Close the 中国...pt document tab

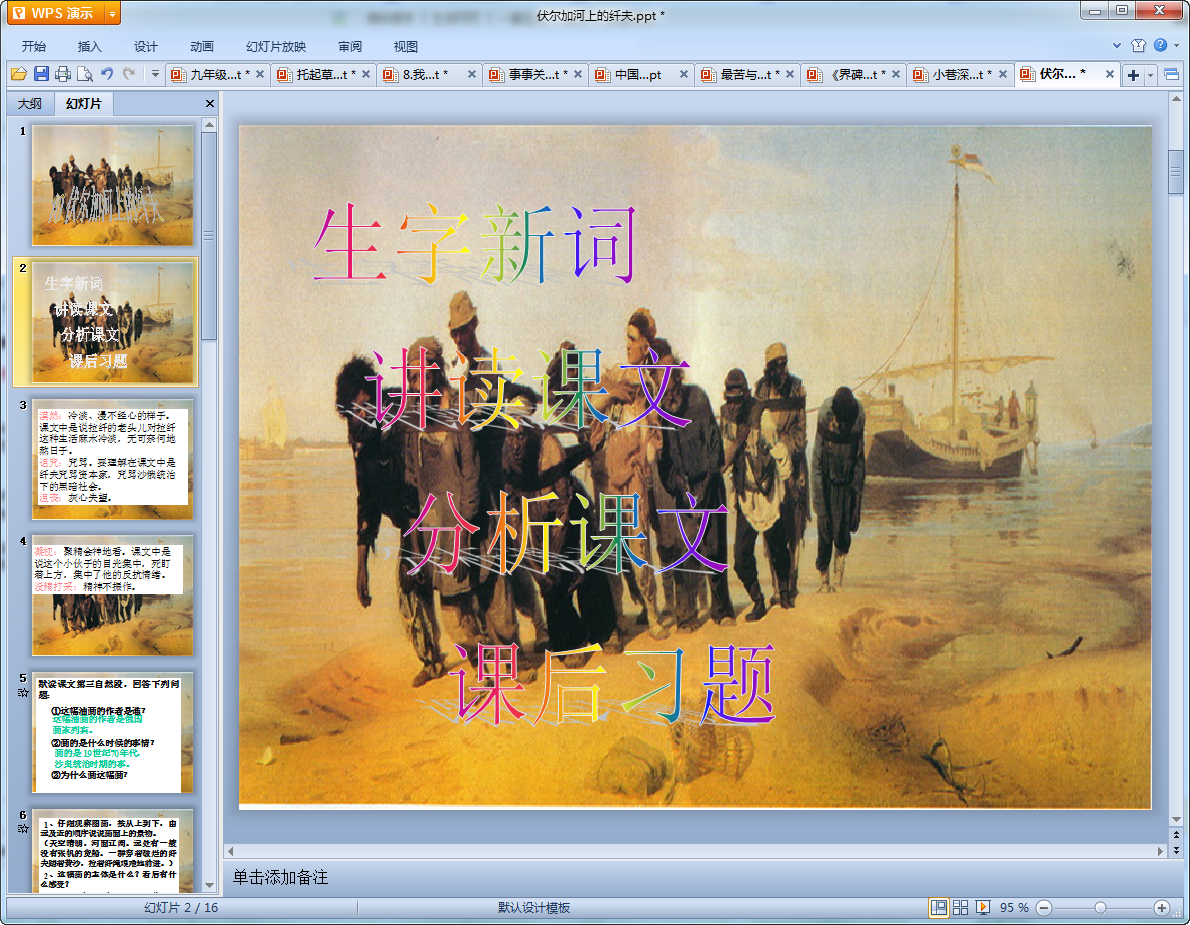coord(684,74)
